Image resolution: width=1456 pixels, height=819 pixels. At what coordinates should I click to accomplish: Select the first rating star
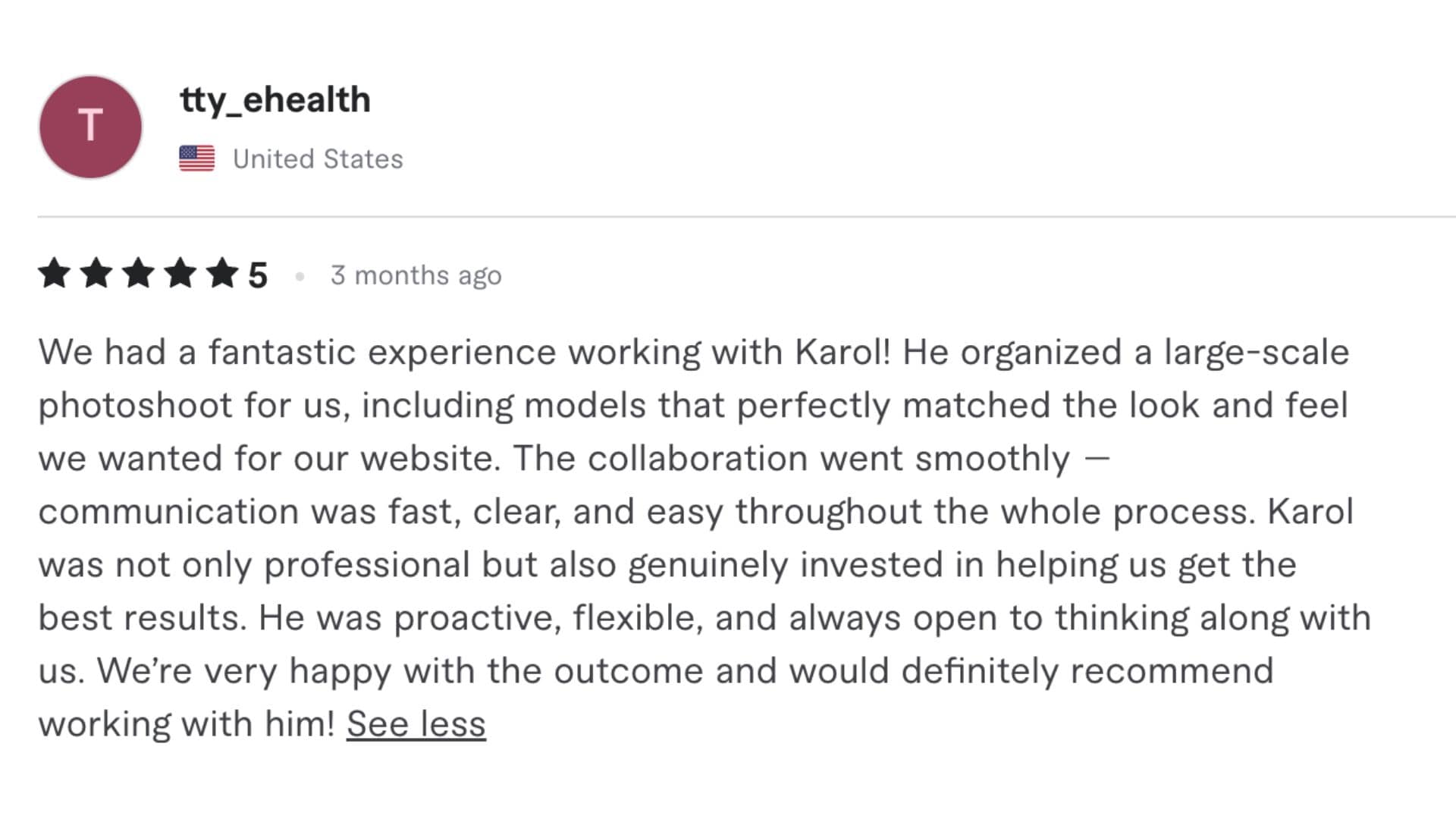pos(55,273)
